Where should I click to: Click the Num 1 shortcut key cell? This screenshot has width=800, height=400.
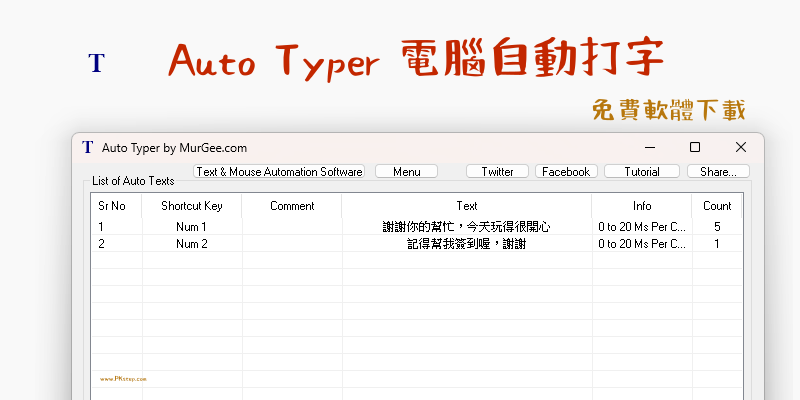click(192, 227)
